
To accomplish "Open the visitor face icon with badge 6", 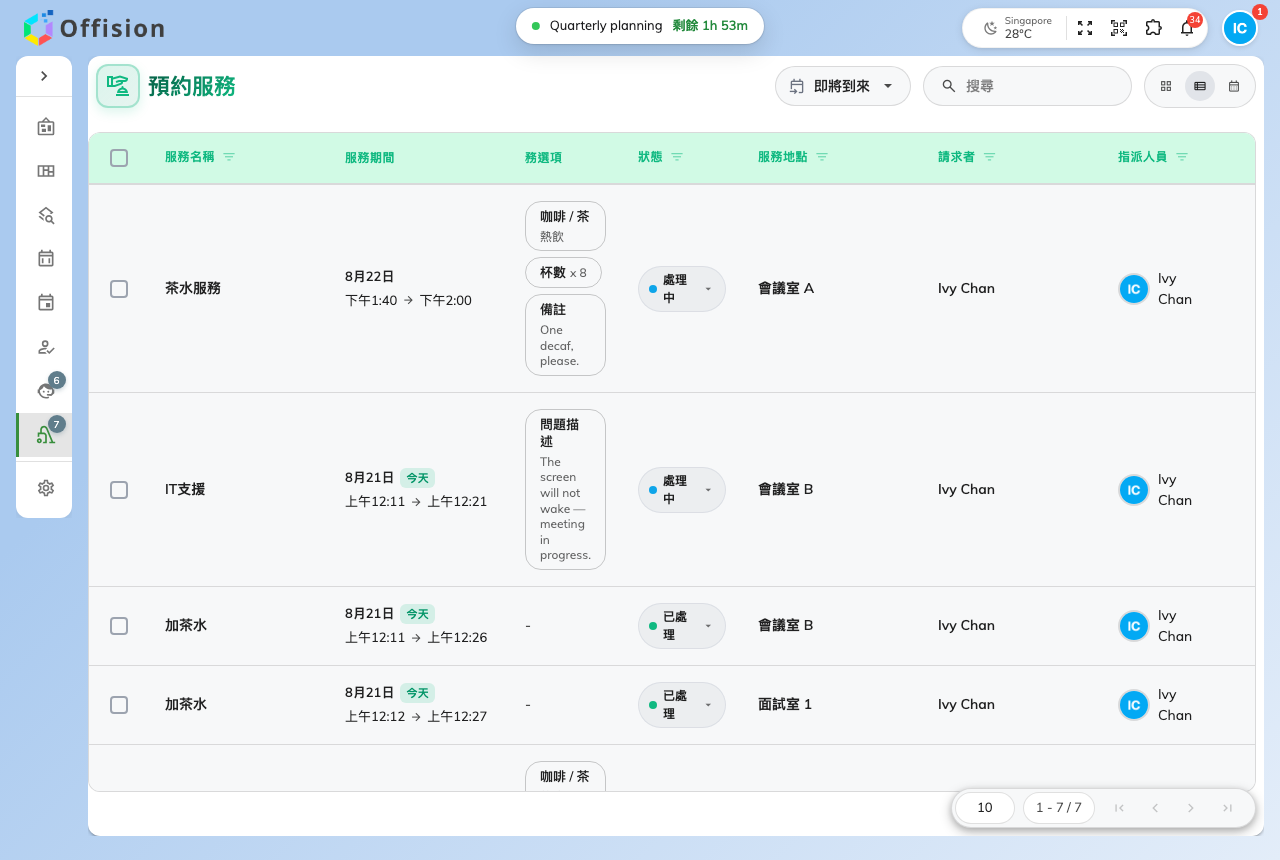I will point(46,390).
